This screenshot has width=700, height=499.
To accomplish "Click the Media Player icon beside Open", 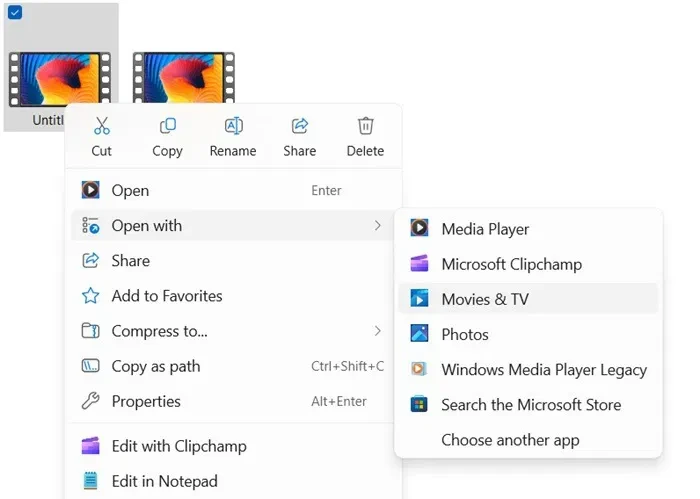I will [91, 190].
